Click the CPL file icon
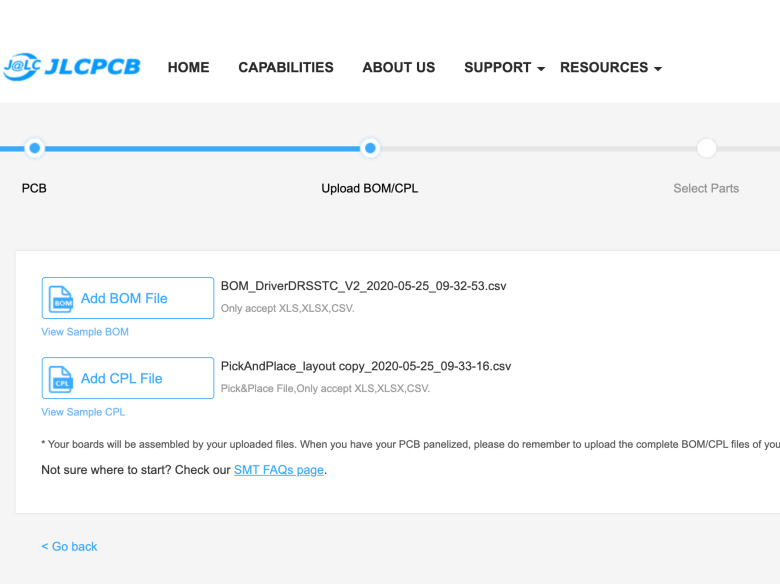The height and width of the screenshot is (584, 780). tap(61, 379)
